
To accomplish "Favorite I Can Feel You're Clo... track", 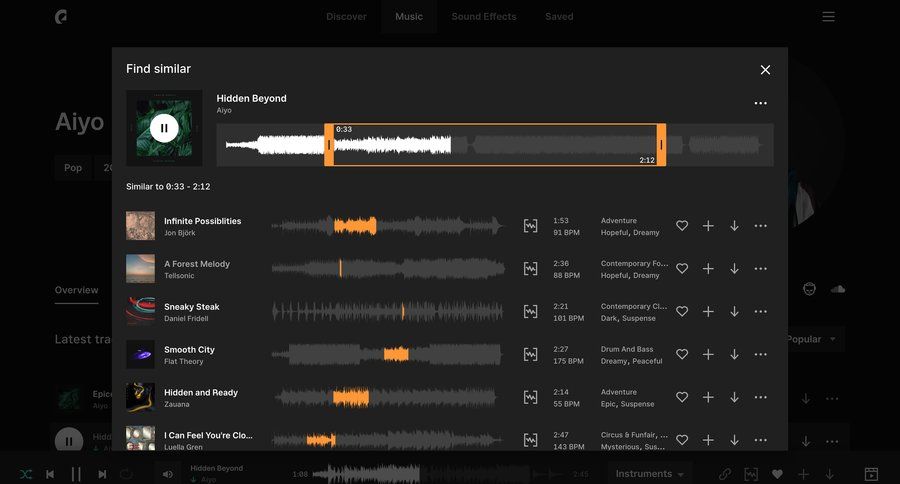I will pyautogui.click(x=682, y=440).
